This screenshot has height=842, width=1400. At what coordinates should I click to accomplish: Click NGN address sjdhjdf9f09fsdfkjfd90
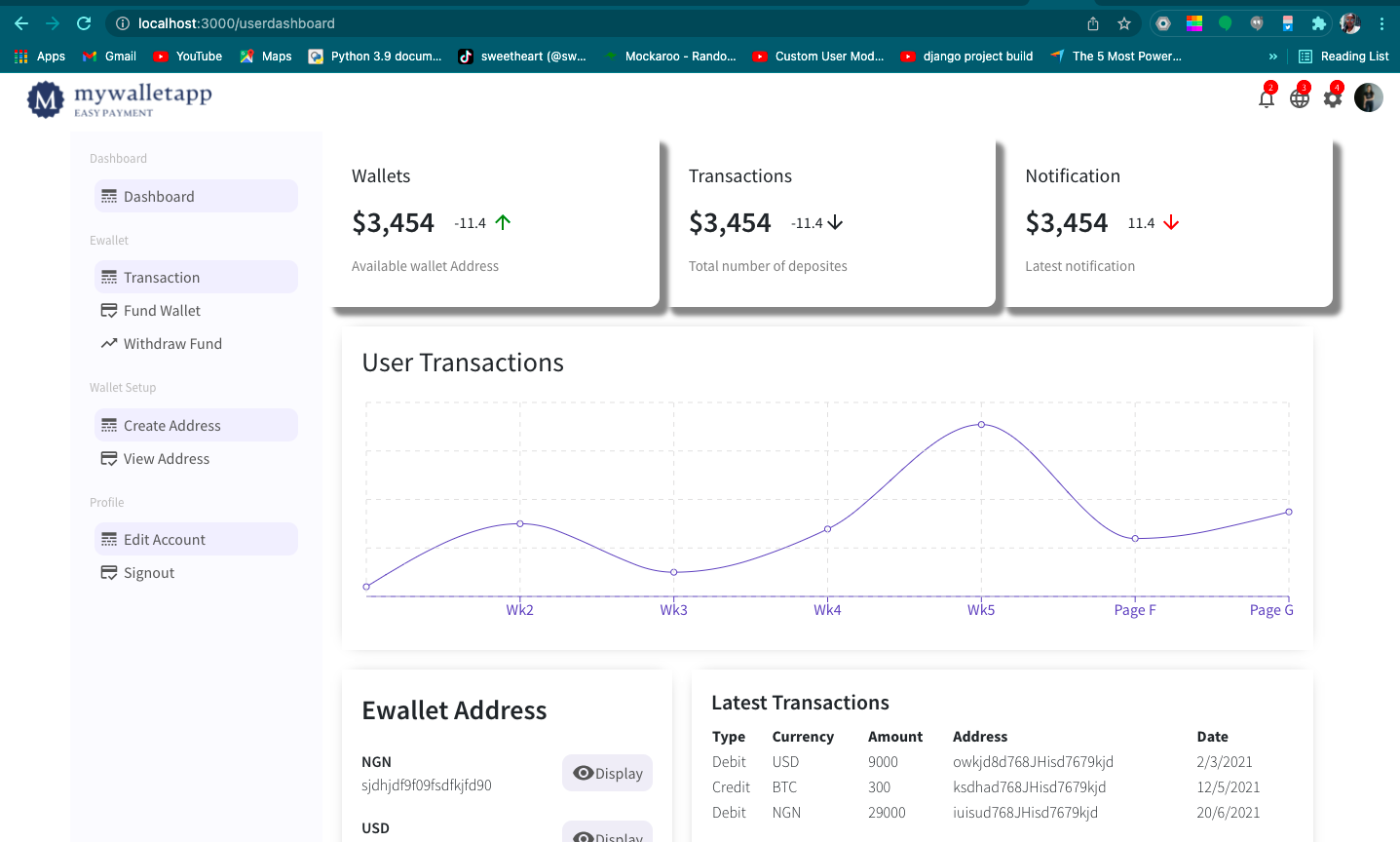pyautogui.click(x=427, y=785)
